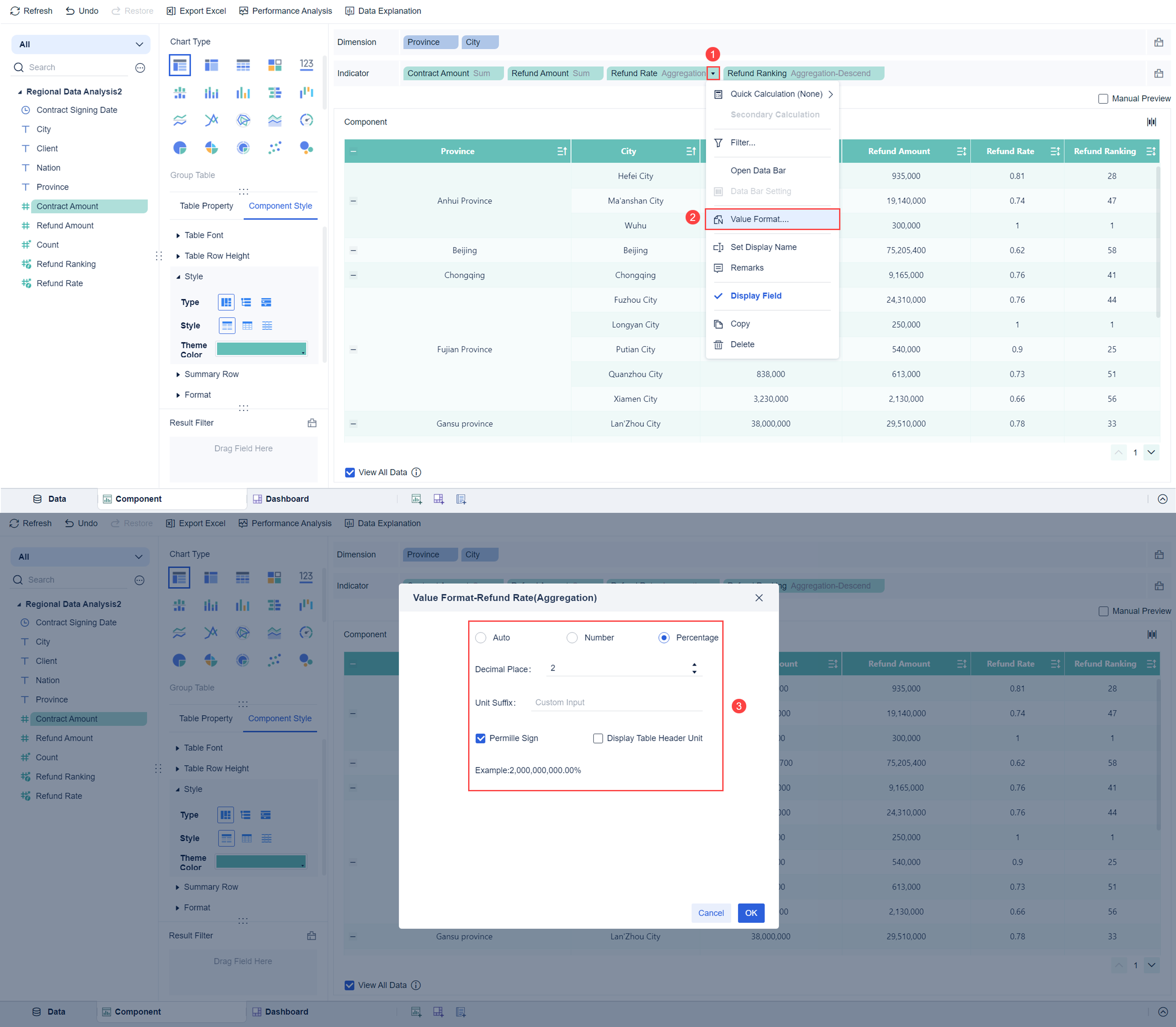Open the Theme Color swatch picker
This screenshot has height=1027, width=1176.
[x=262, y=349]
